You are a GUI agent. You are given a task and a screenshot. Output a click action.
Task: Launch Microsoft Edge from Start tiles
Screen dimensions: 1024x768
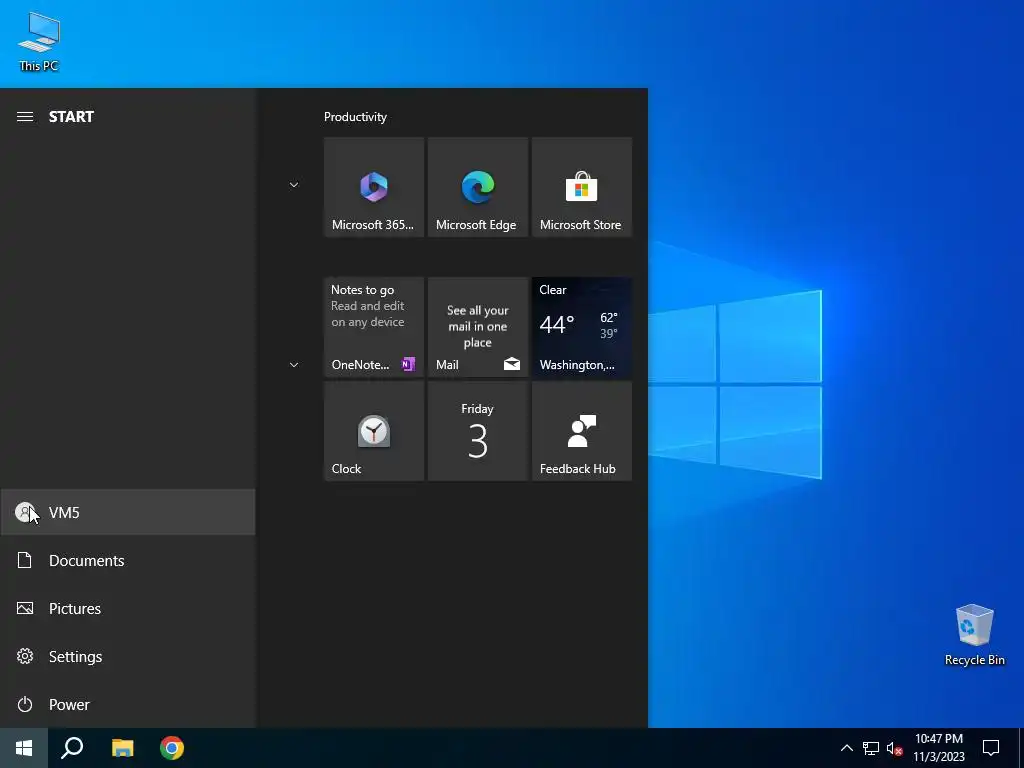pos(477,187)
